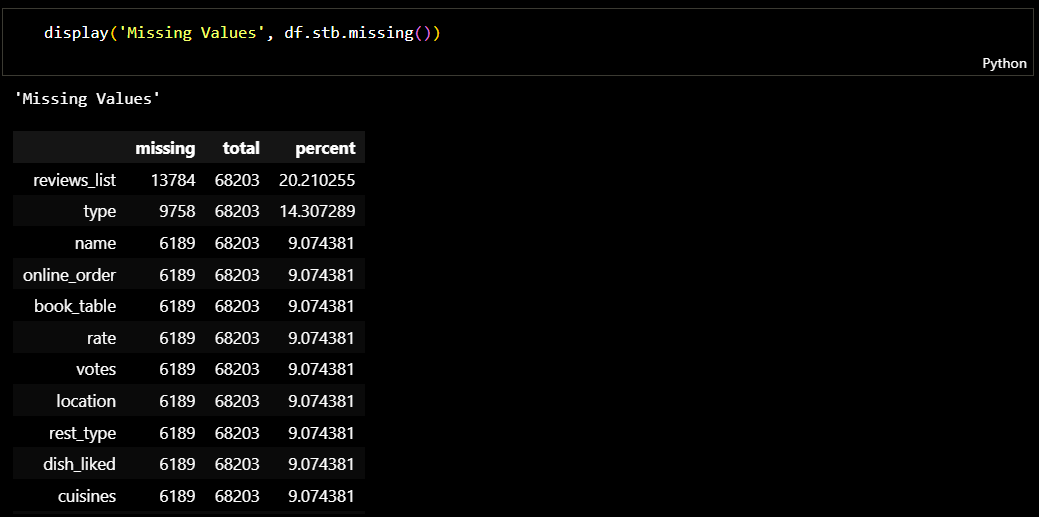Click the 'location' row label
This screenshot has width=1039, height=517.
(86, 401)
